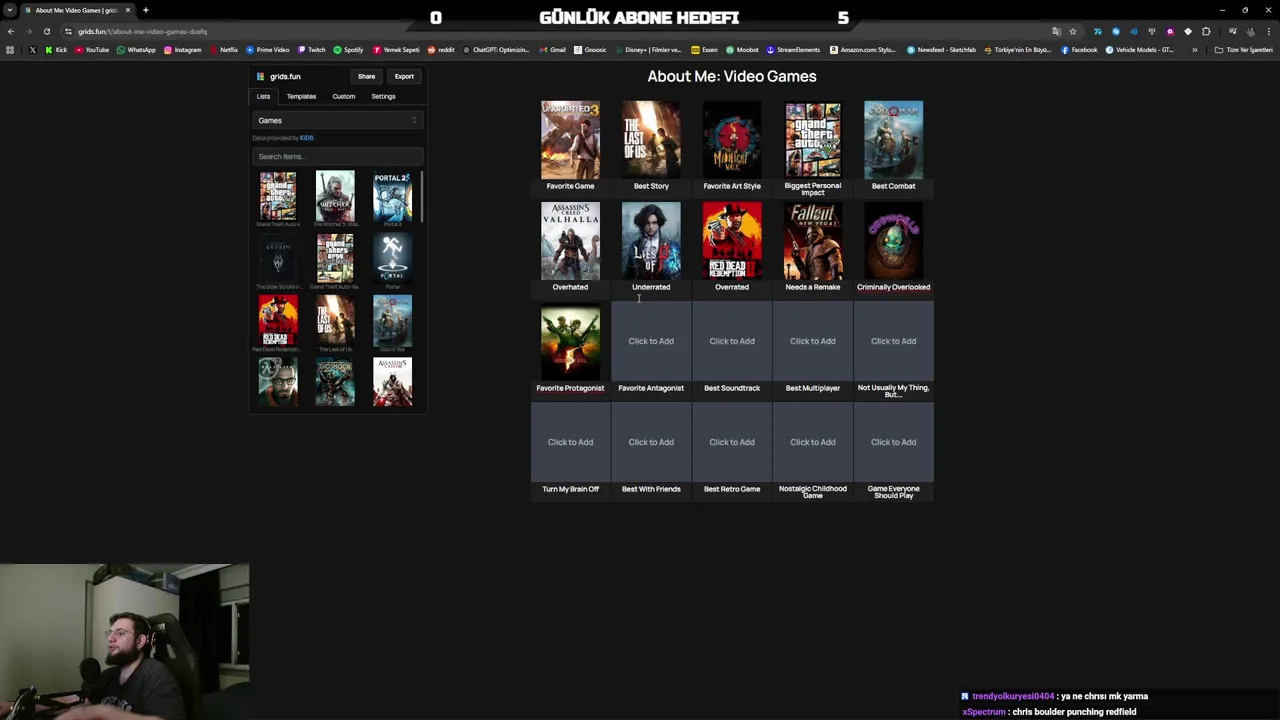Focus the Search items field
Image resolution: width=1280 pixels, height=720 pixels.
coord(337,156)
